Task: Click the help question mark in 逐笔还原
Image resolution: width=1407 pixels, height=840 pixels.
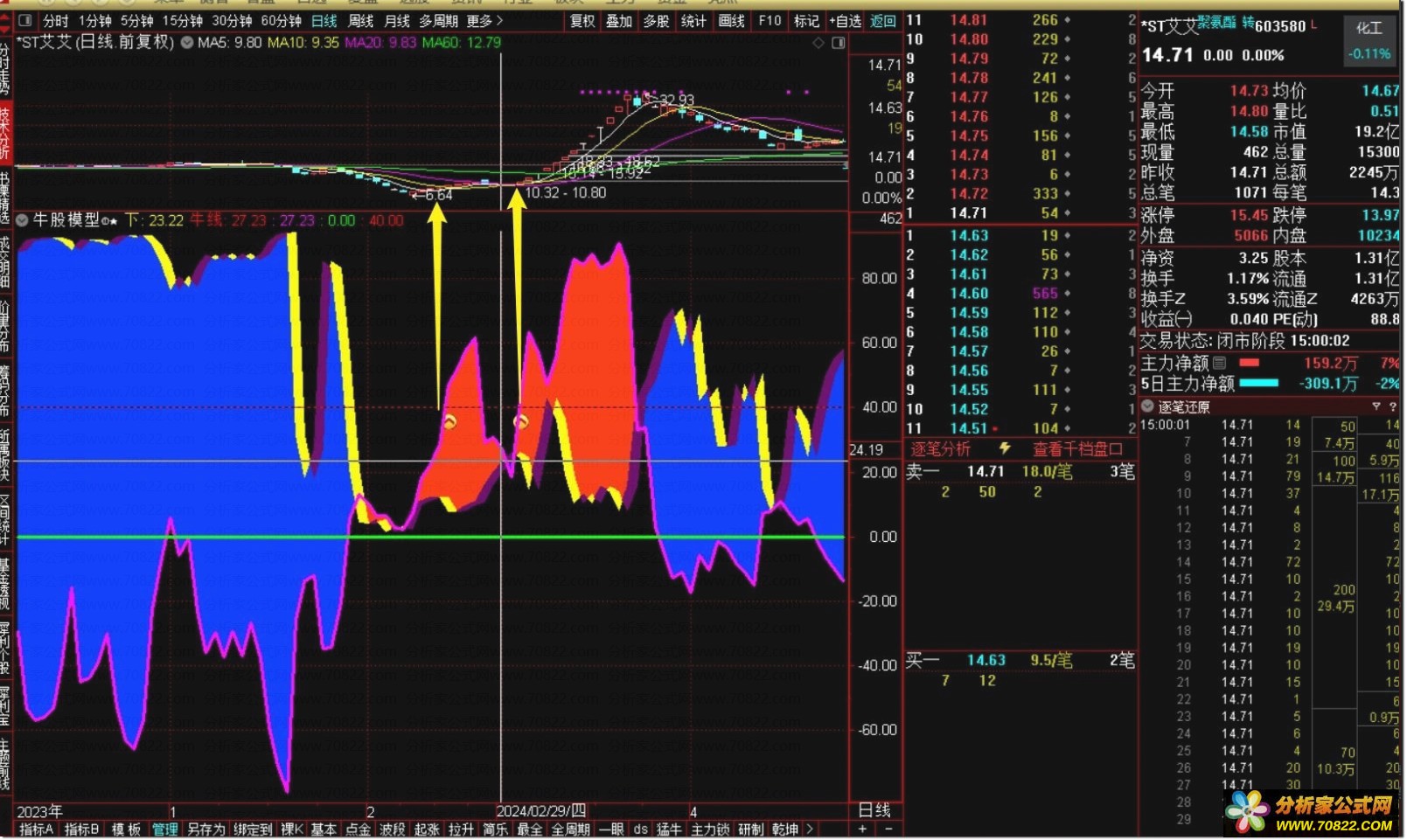Action: click(x=1393, y=406)
